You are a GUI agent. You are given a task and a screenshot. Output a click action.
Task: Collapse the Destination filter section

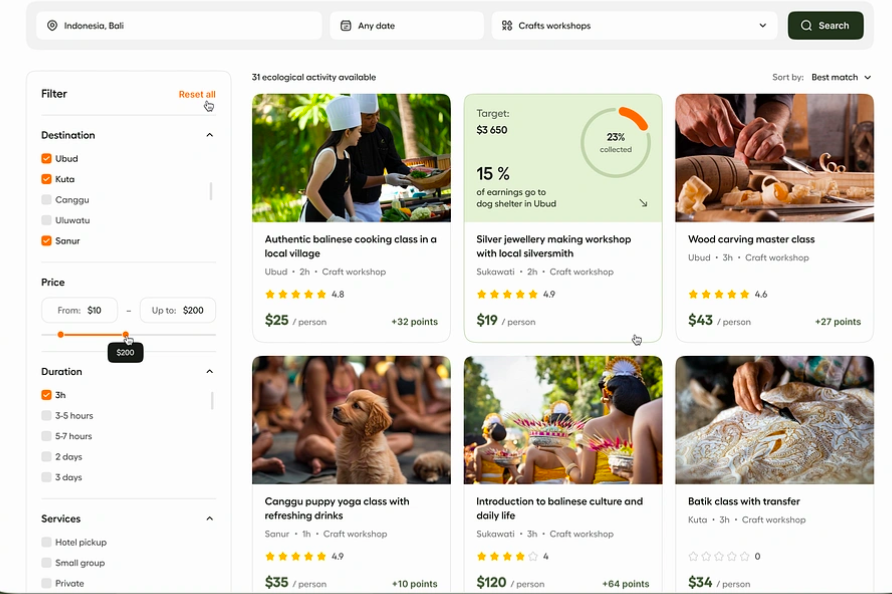(209, 135)
